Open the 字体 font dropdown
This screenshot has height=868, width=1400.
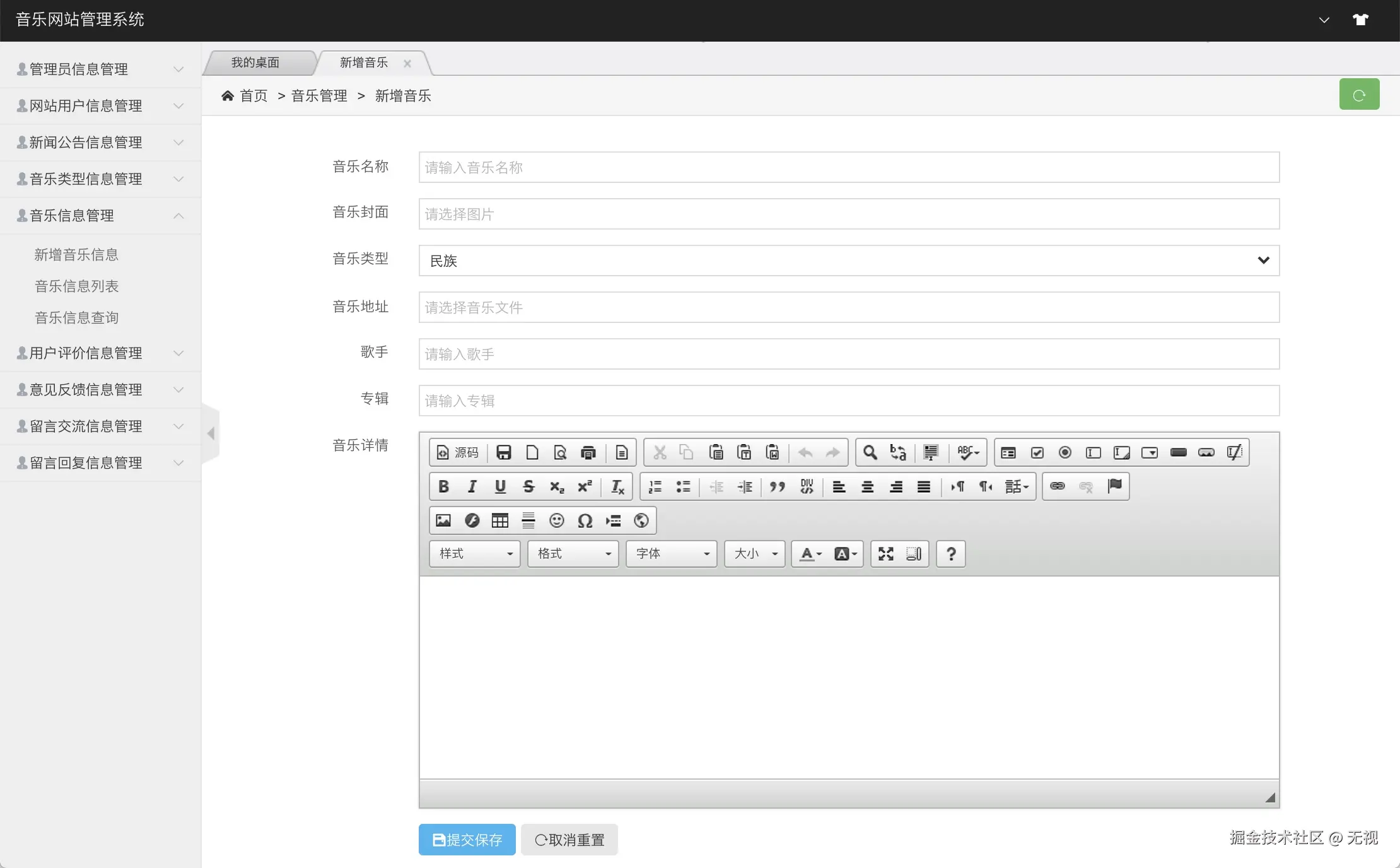click(671, 554)
